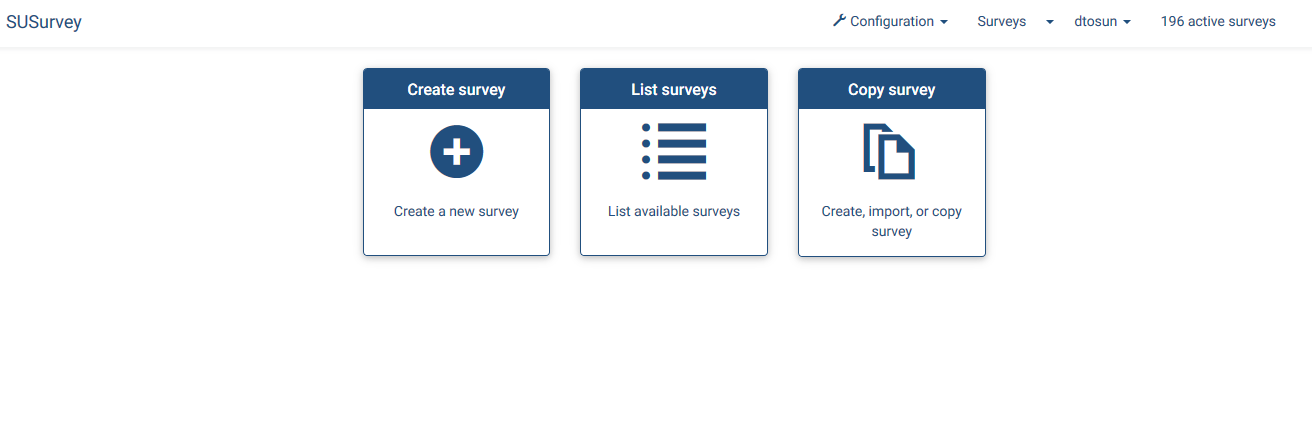The image size is (1312, 437).
Task: Expand the Configuration dropdown caret
Action: coord(944,22)
